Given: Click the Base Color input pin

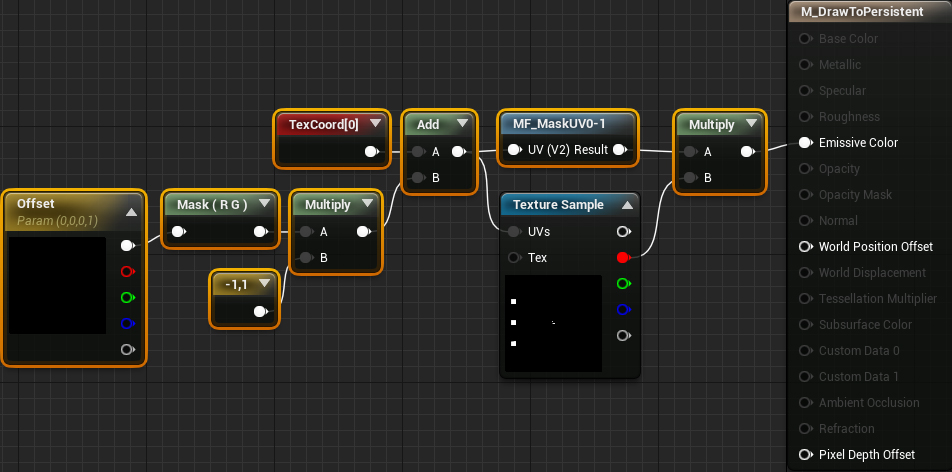Looking at the screenshot, I should click(806, 39).
